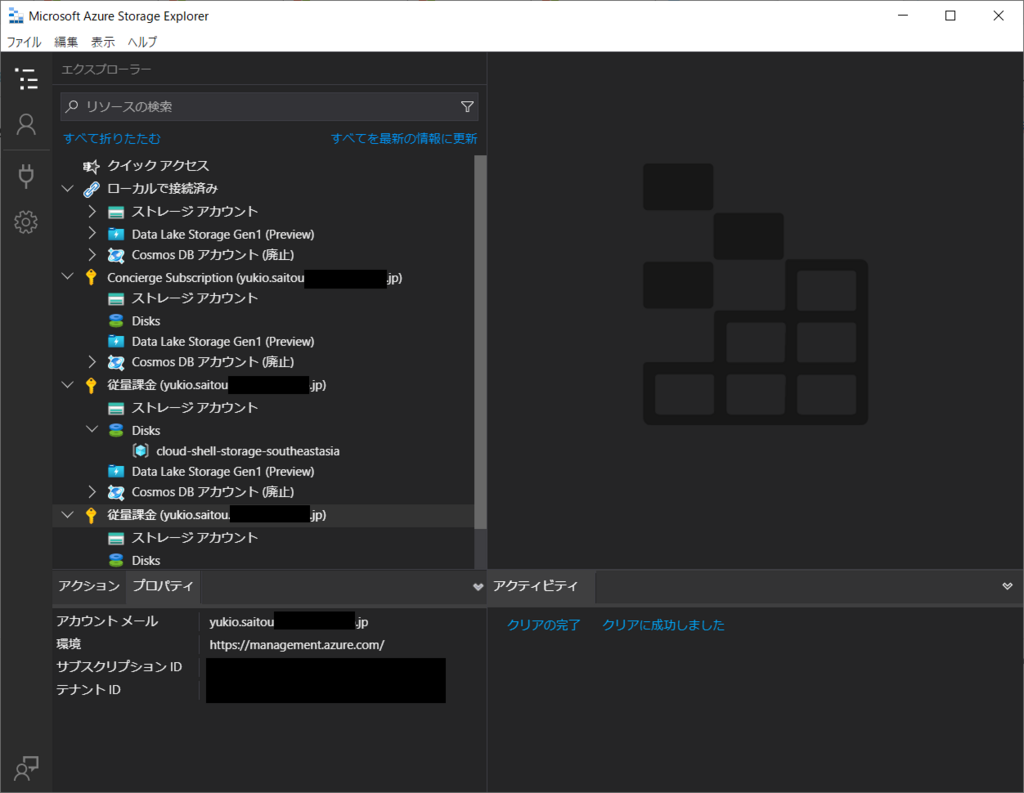Open the ファイル menu
The height and width of the screenshot is (793, 1024).
click(24, 42)
